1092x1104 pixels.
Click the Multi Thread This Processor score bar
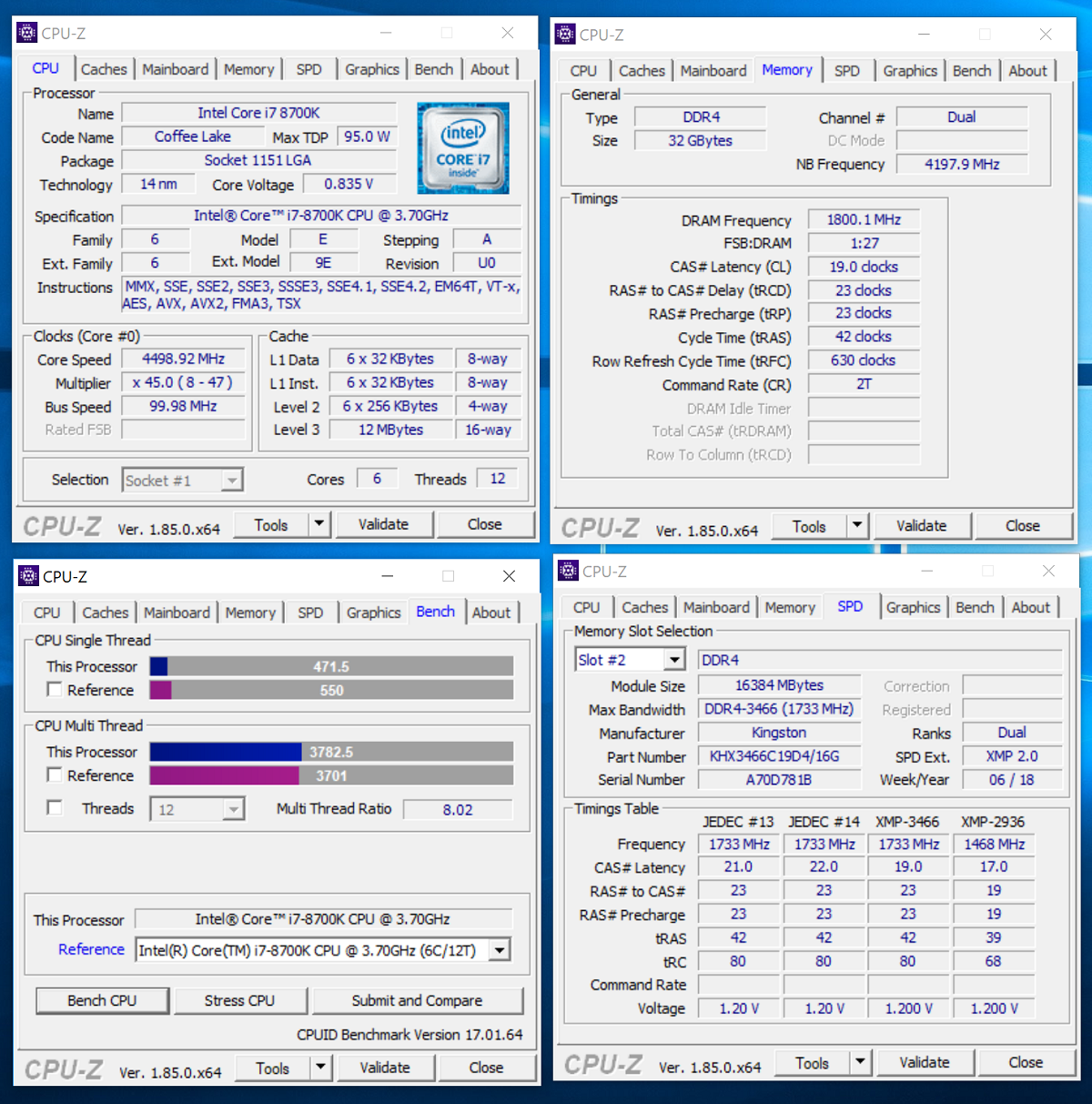point(331,752)
